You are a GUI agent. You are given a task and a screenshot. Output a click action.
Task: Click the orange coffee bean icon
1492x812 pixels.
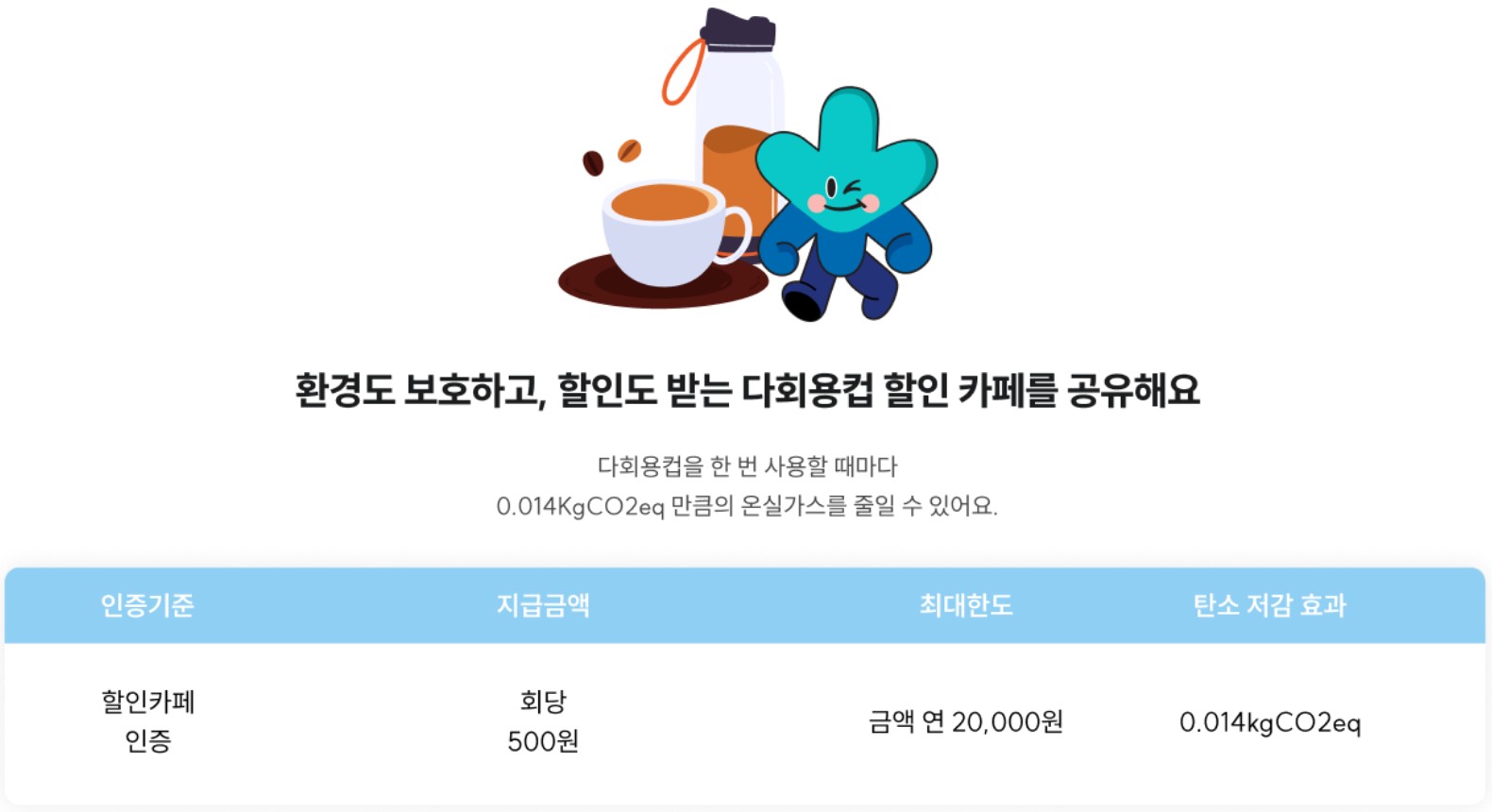pos(629,150)
